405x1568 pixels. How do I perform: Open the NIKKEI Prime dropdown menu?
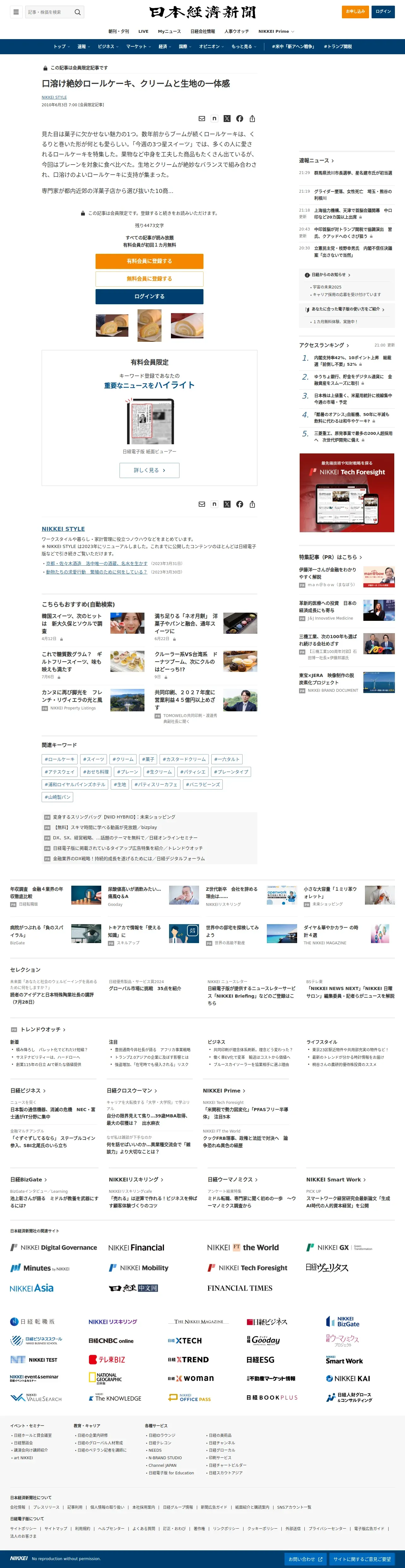pos(276,31)
